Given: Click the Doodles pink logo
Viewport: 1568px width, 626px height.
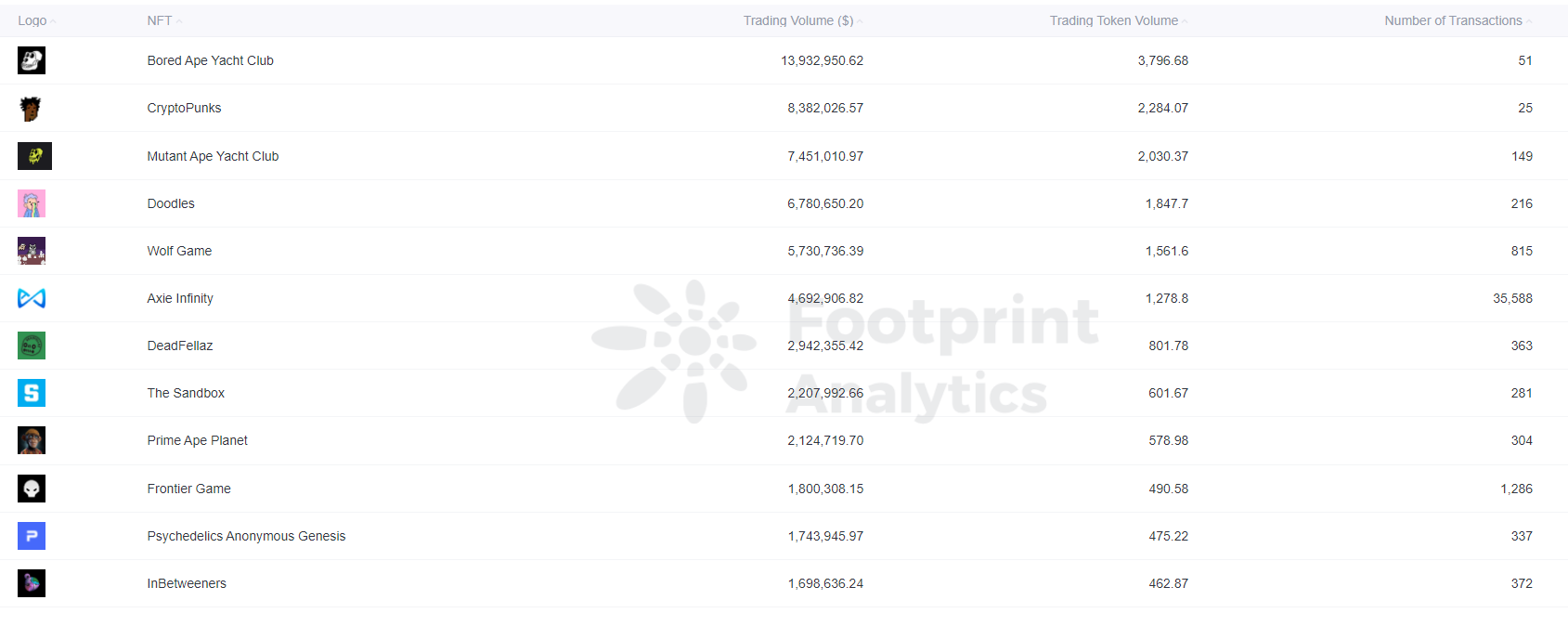Looking at the screenshot, I should (32, 203).
